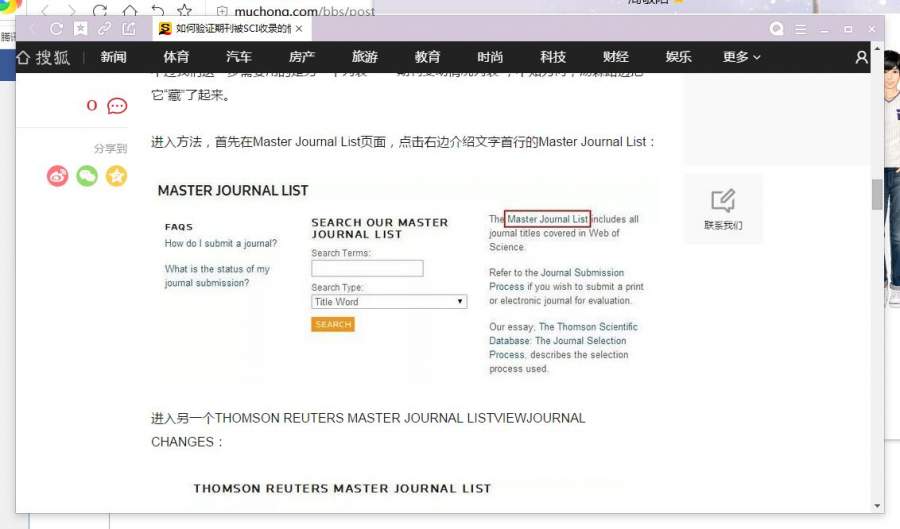The width and height of the screenshot is (900, 529).
Task: Share the article to Weibo
Action: coord(58,176)
